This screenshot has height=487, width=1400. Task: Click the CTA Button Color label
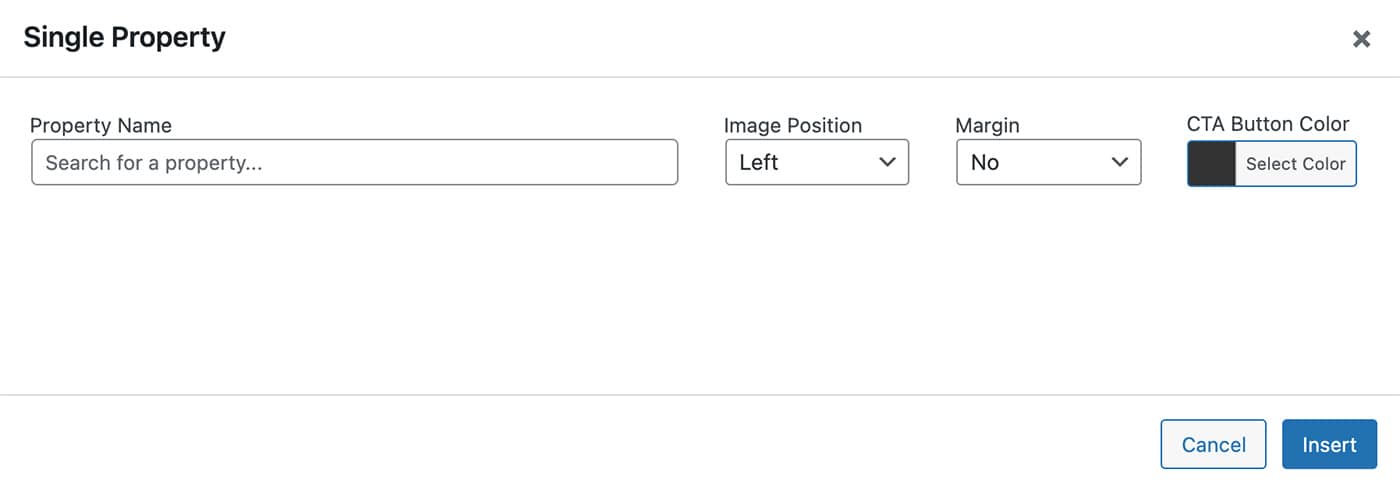click(1267, 124)
